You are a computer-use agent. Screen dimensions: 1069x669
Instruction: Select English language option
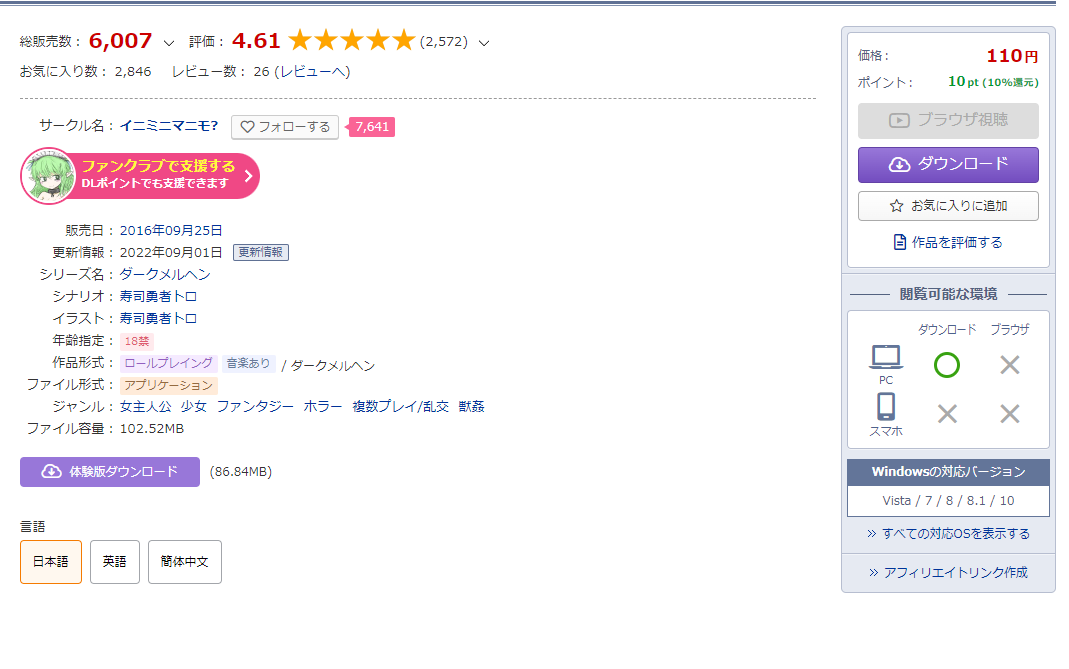(x=115, y=562)
